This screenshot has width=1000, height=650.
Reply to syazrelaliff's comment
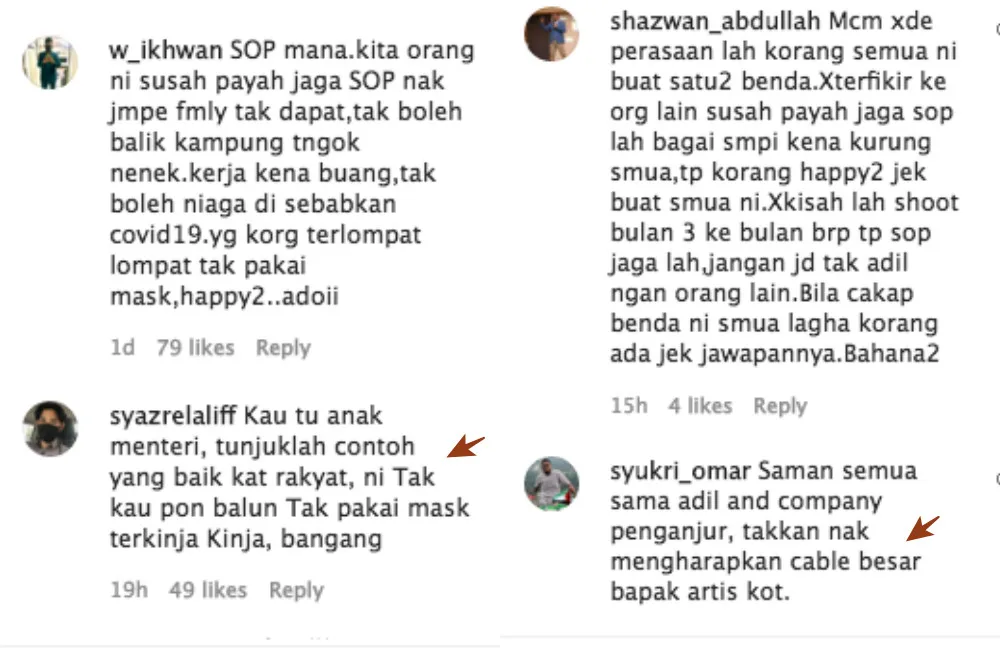click(296, 590)
